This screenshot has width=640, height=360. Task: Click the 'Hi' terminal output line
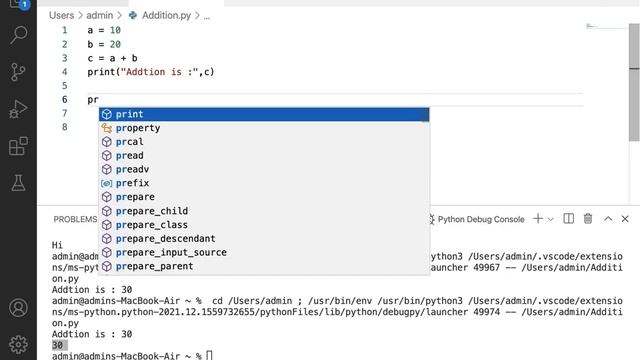[x=57, y=245]
